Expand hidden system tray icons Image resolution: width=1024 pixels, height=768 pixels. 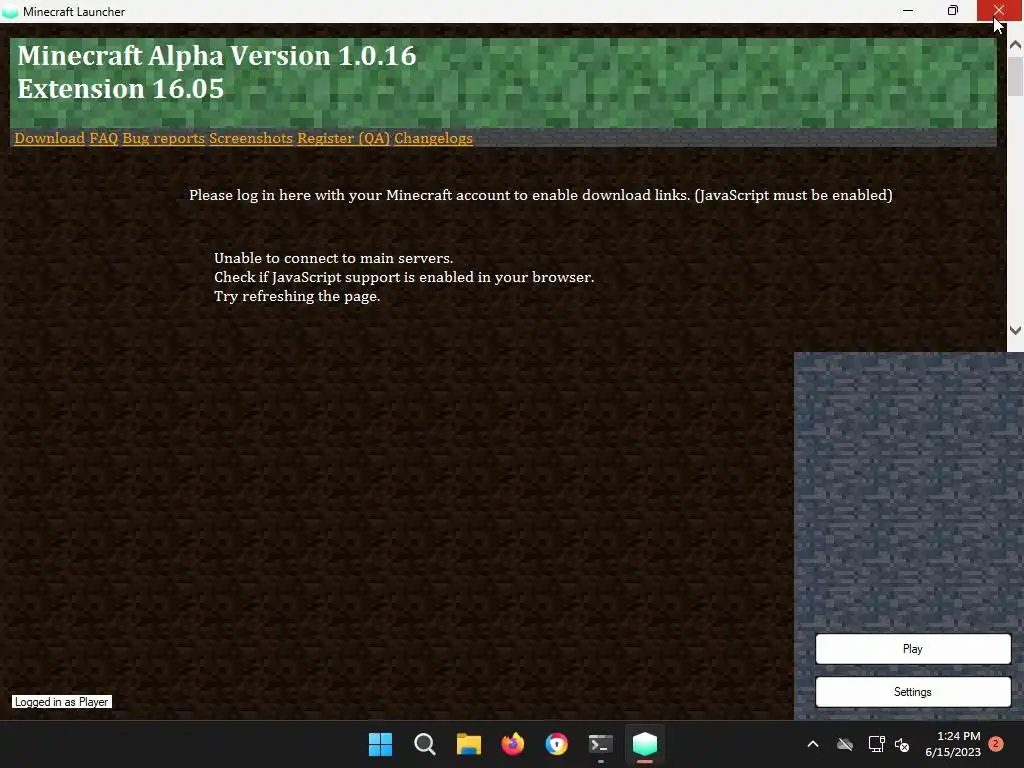tap(813, 744)
